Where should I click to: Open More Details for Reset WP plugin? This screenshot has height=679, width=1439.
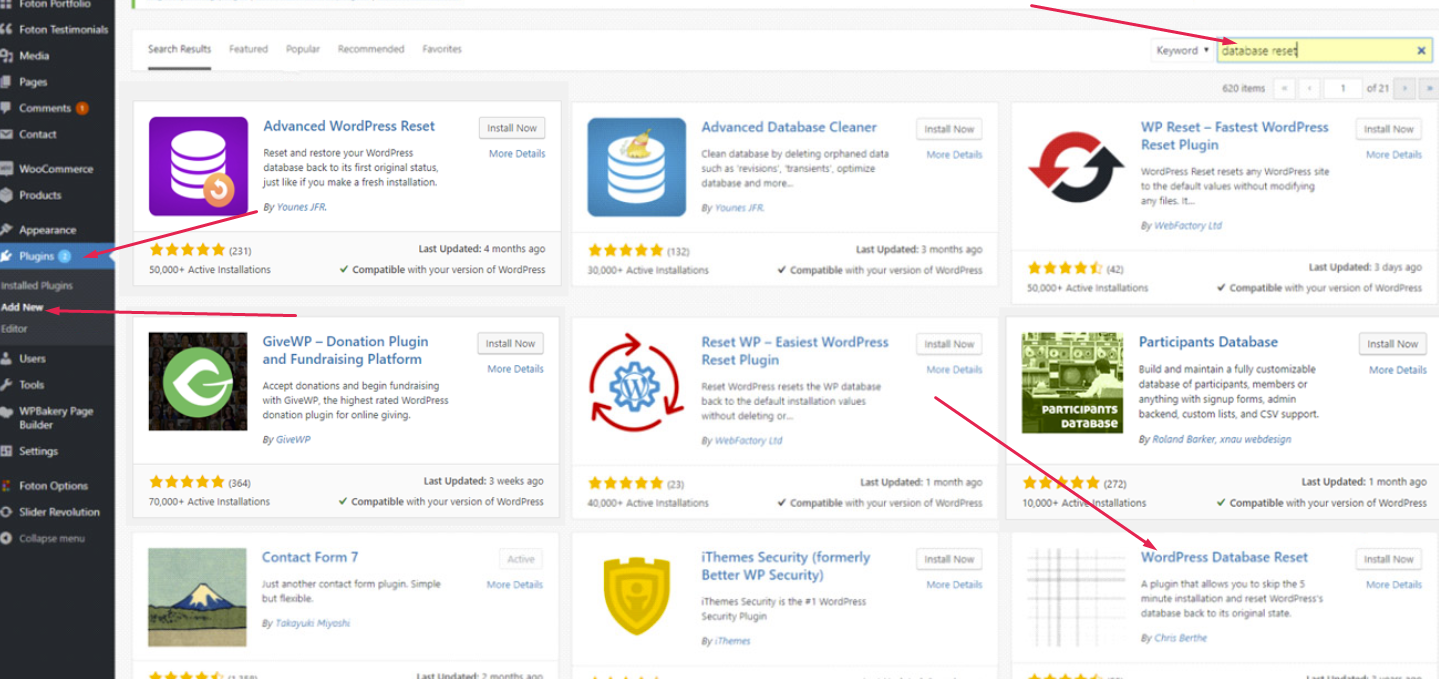pos(954,370)
